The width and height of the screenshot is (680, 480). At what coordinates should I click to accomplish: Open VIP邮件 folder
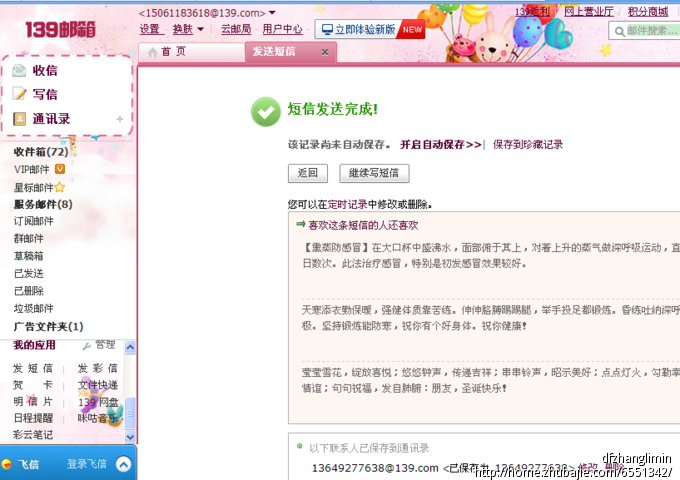click(32, 170)
